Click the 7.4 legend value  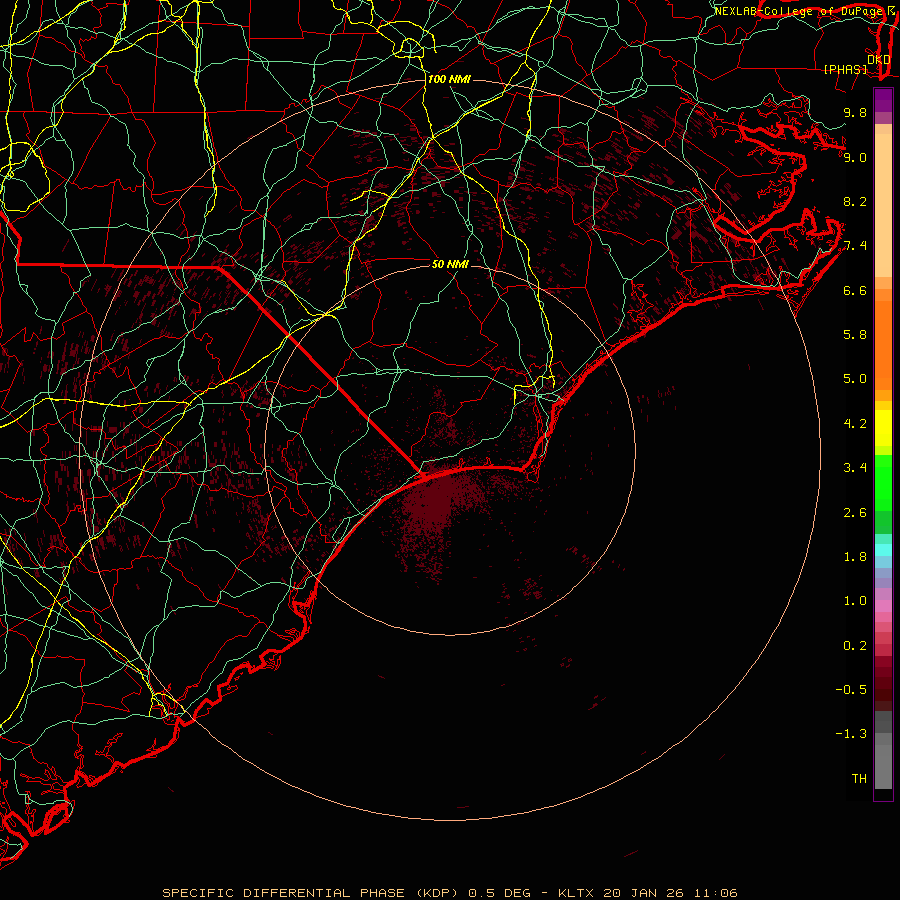tap(855, 246)
